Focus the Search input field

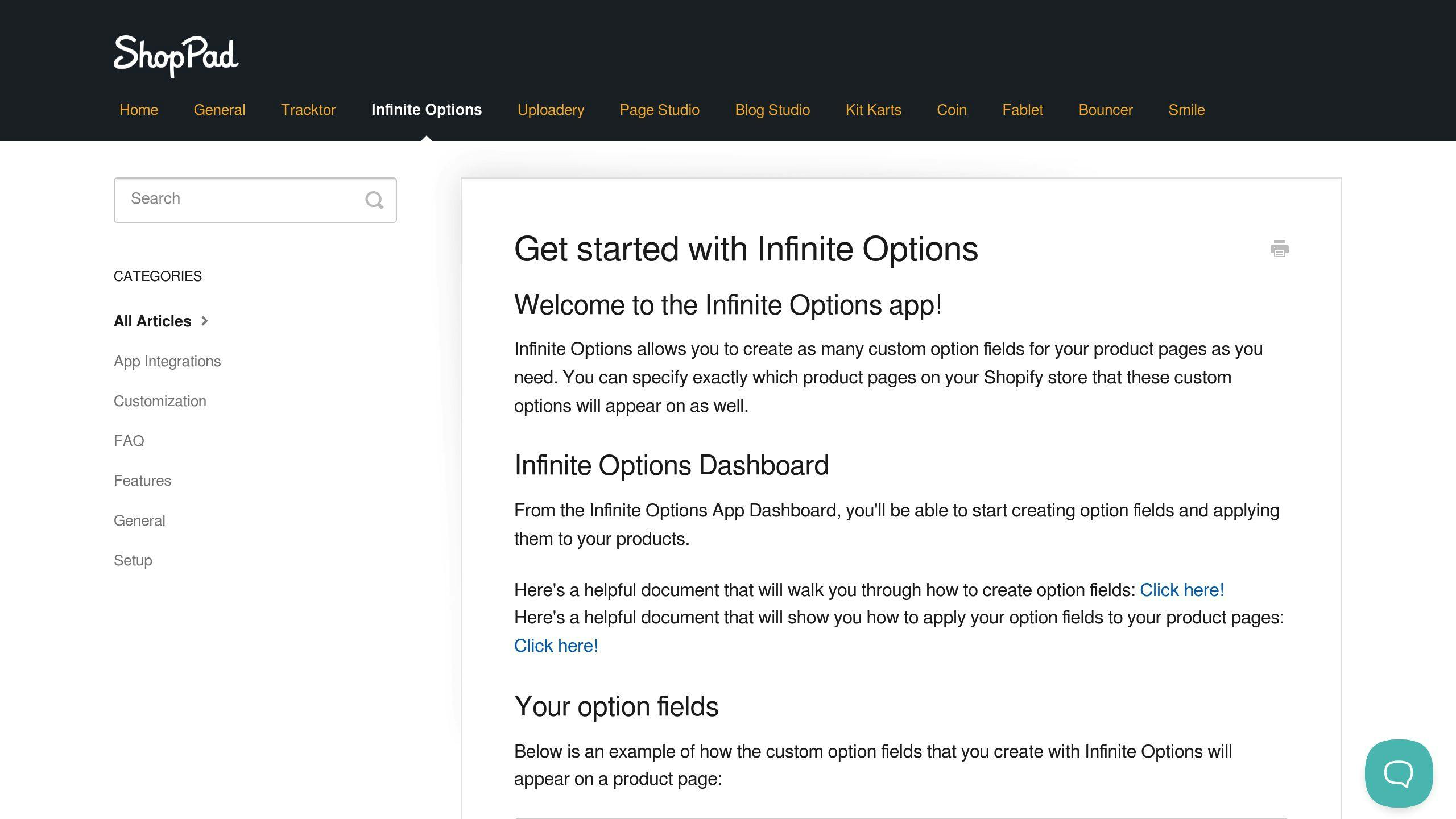click(x=255, y=200)
